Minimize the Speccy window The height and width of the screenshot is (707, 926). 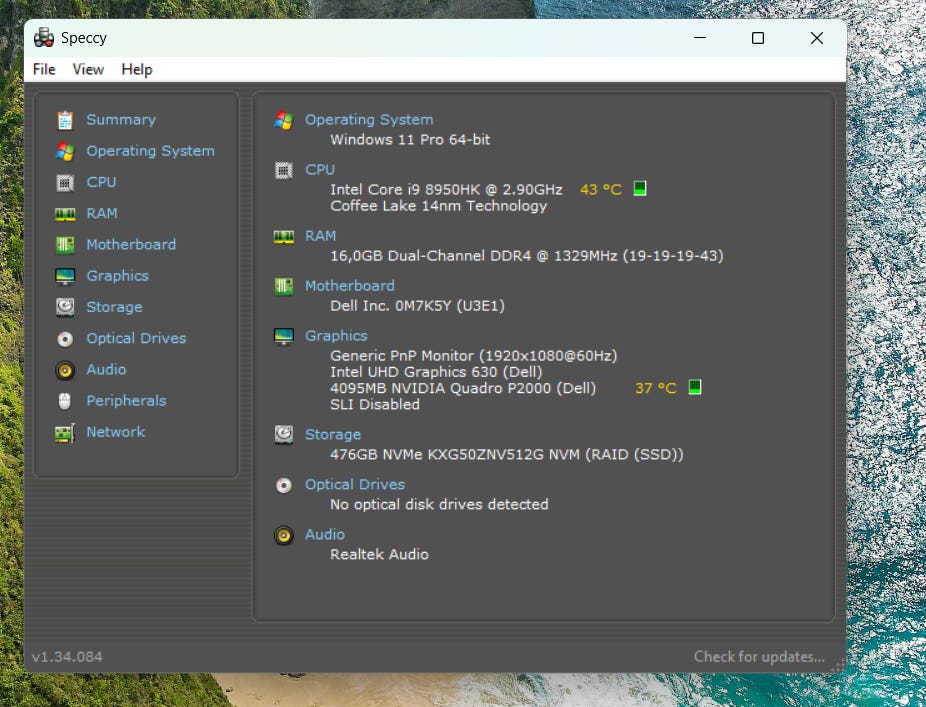tap(700, 38)
